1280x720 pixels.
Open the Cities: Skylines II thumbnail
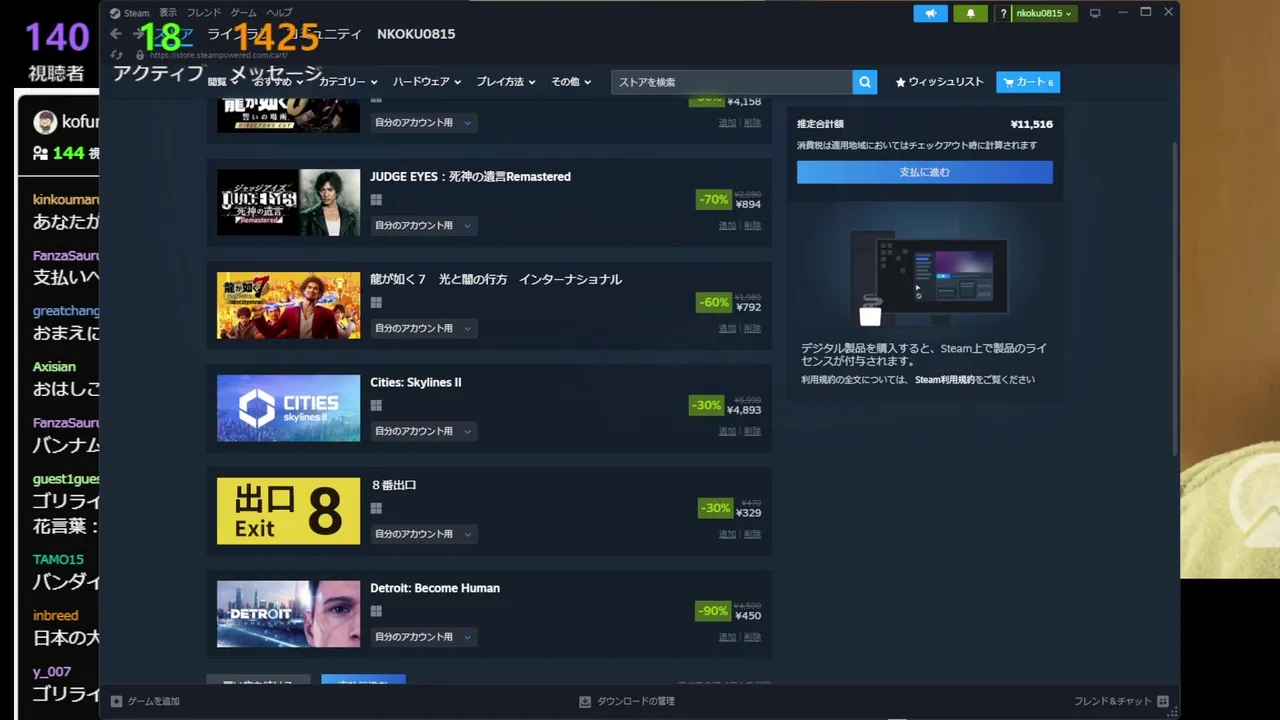click(288, 408)
